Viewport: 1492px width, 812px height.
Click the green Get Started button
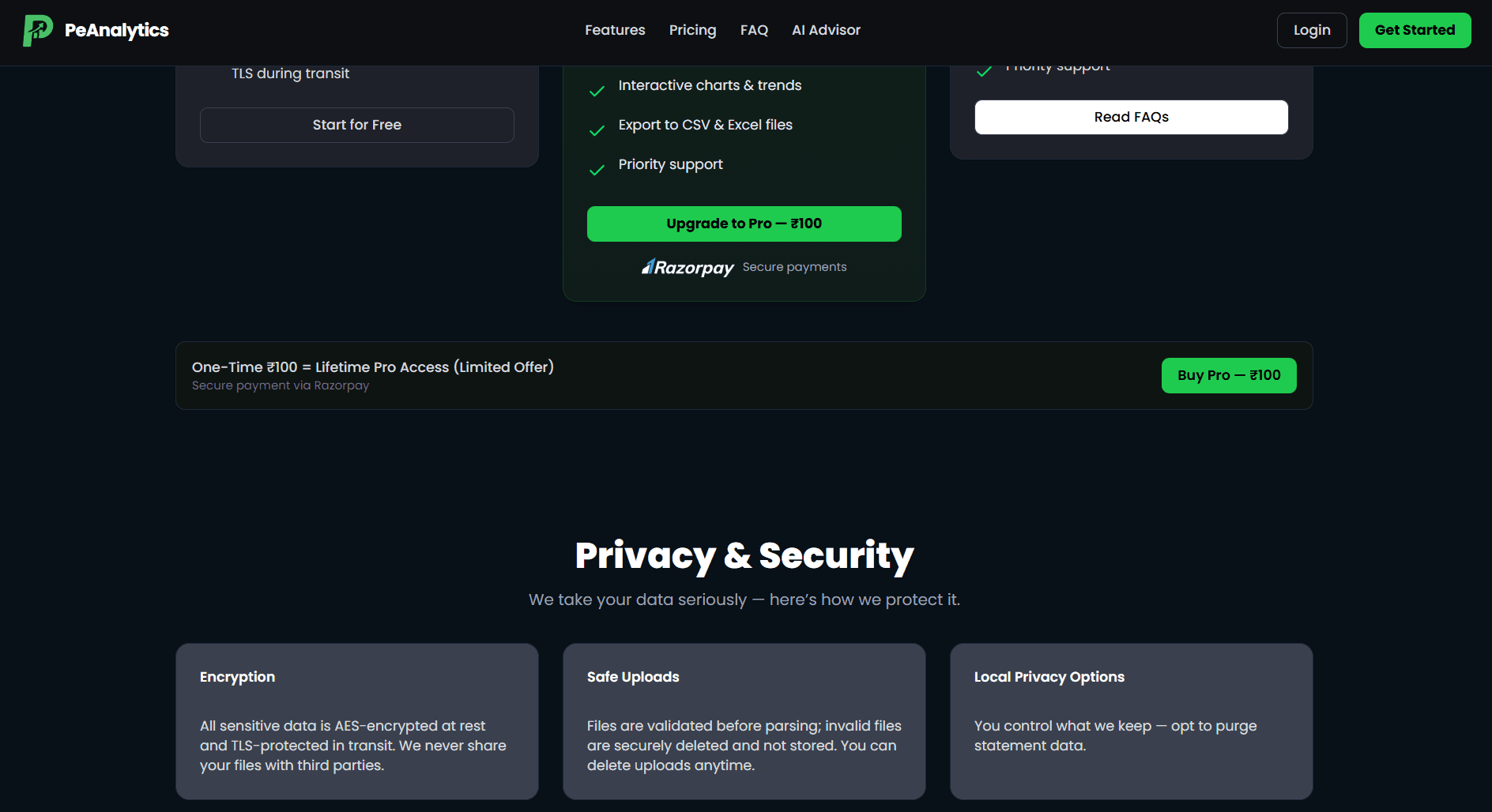(x=1415, y=30)
